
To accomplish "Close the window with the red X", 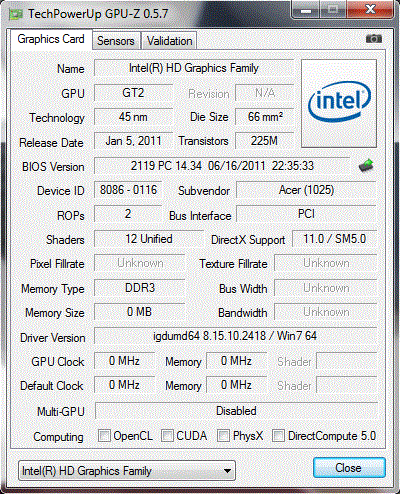I will point(370,9).
